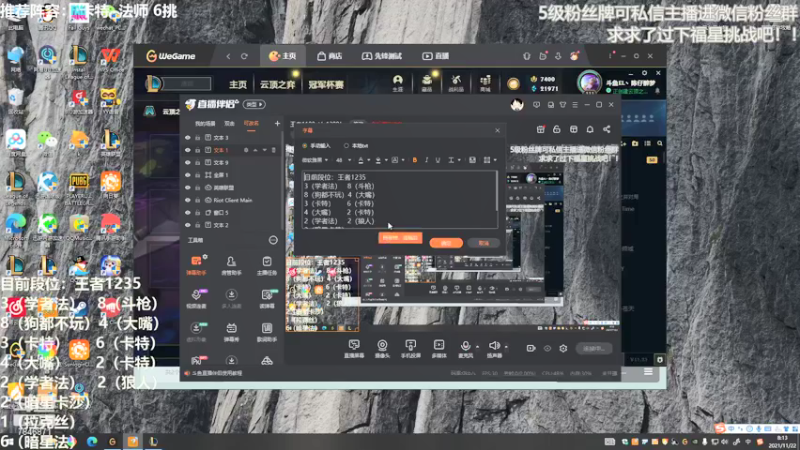Switch to the 云顶之弈 tab in League client

277,85
